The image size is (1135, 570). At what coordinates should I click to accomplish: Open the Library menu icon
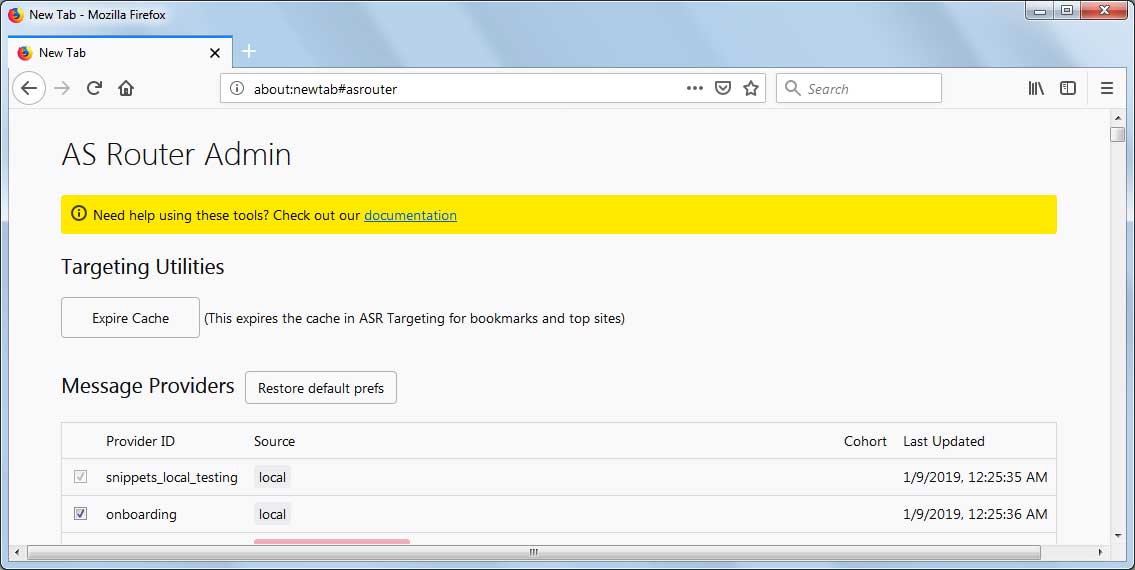click(x=1036, y=88)
